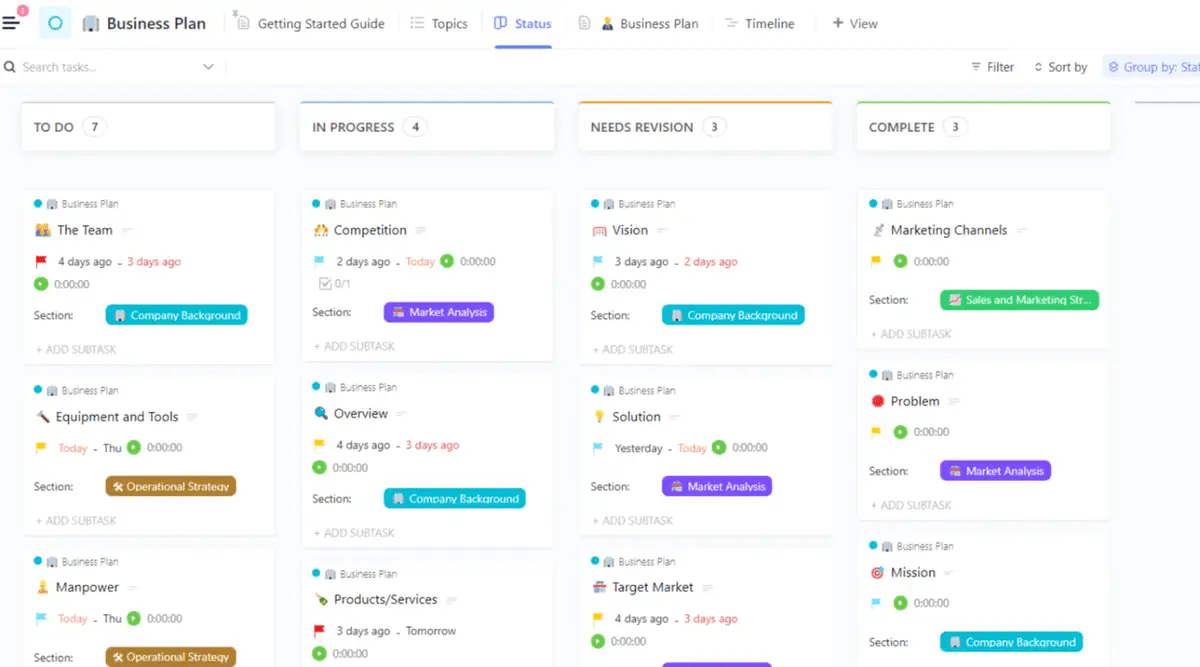Viewport: 1200px width, 667px height.
Task: Switch to the Timeline tab
Action: tap(759, 24)
